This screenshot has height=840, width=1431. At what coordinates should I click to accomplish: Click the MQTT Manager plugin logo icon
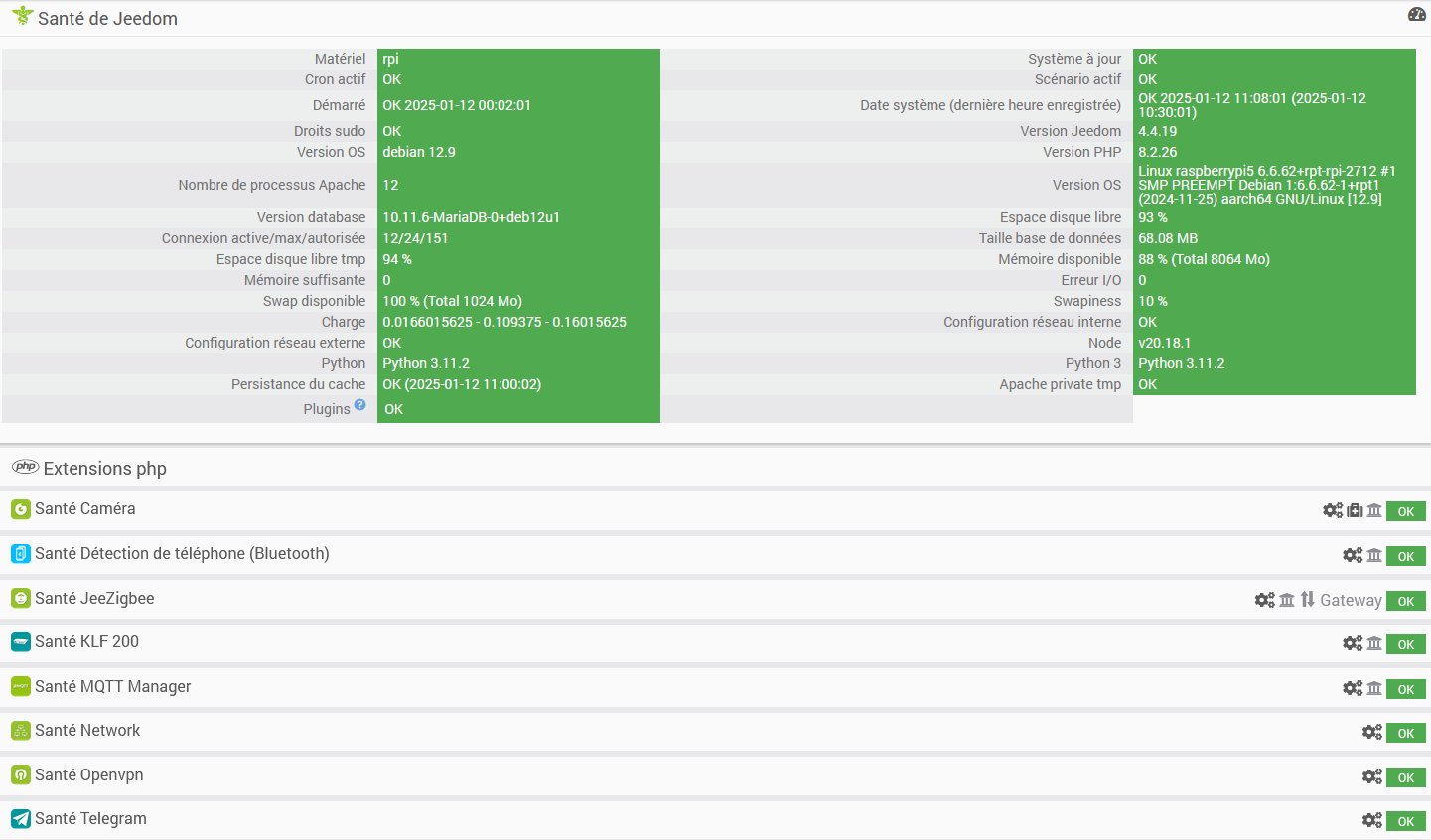coord(21,687)
